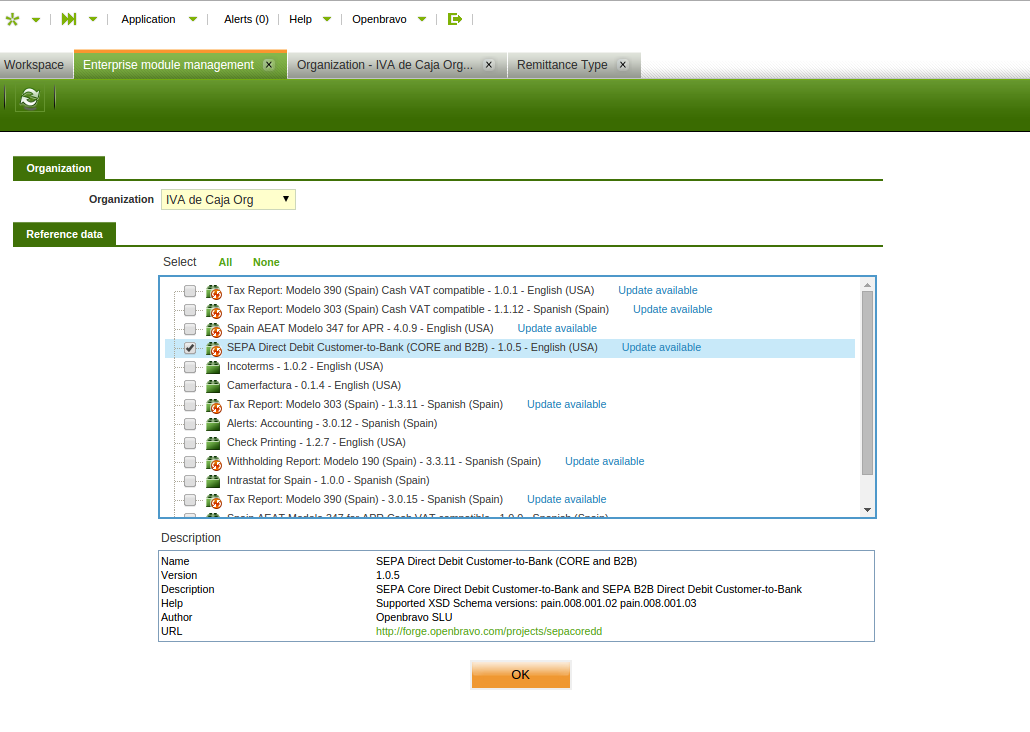This screenshot has width=1030, height=732.
Task: Click Update available for Modelo 303 1.3.11
Action: [x=566, y=405]
